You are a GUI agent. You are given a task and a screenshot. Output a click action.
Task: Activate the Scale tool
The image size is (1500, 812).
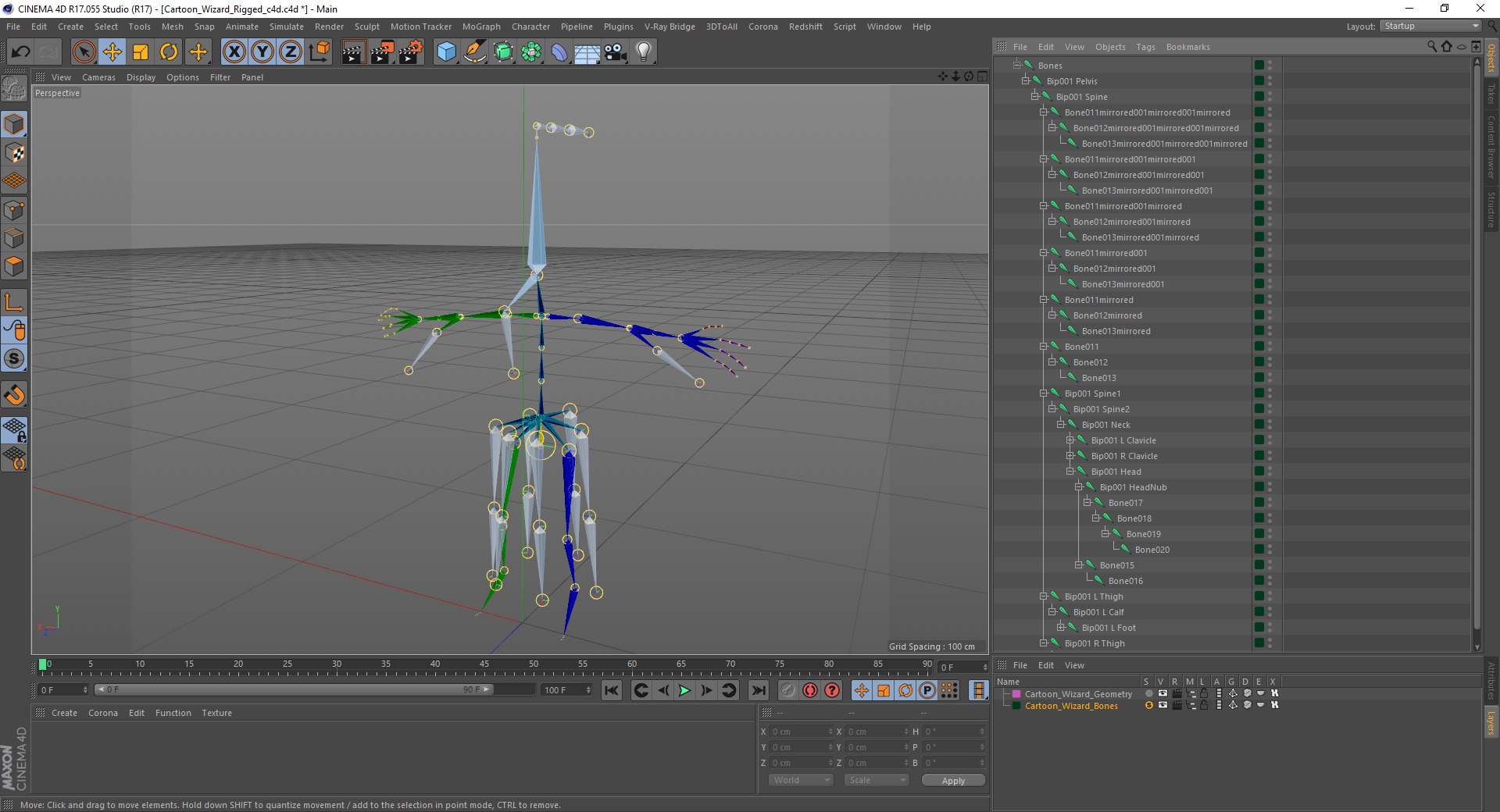click(x=141, y=52)
